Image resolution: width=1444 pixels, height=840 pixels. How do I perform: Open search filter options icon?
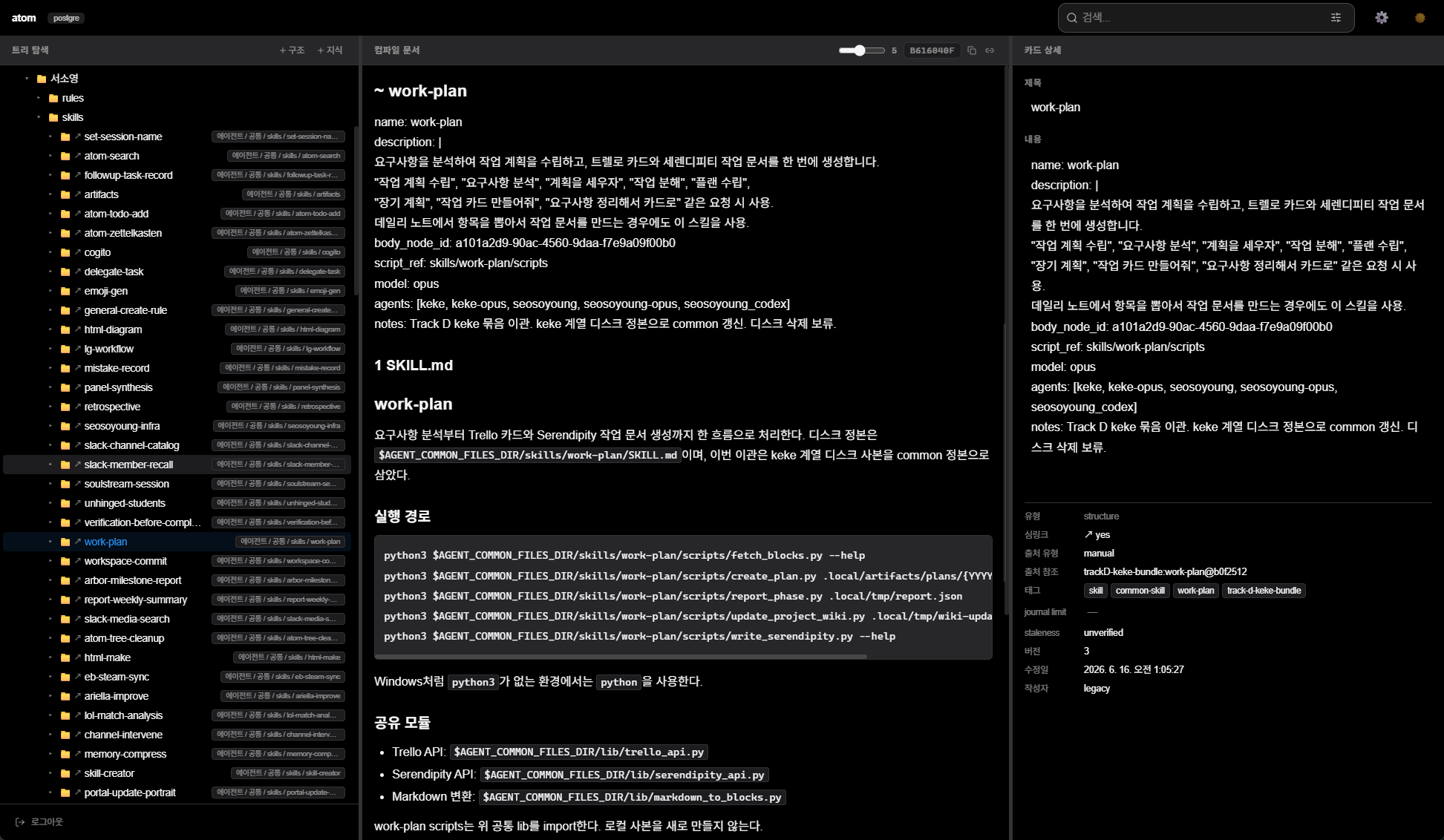coord(1336,18)
